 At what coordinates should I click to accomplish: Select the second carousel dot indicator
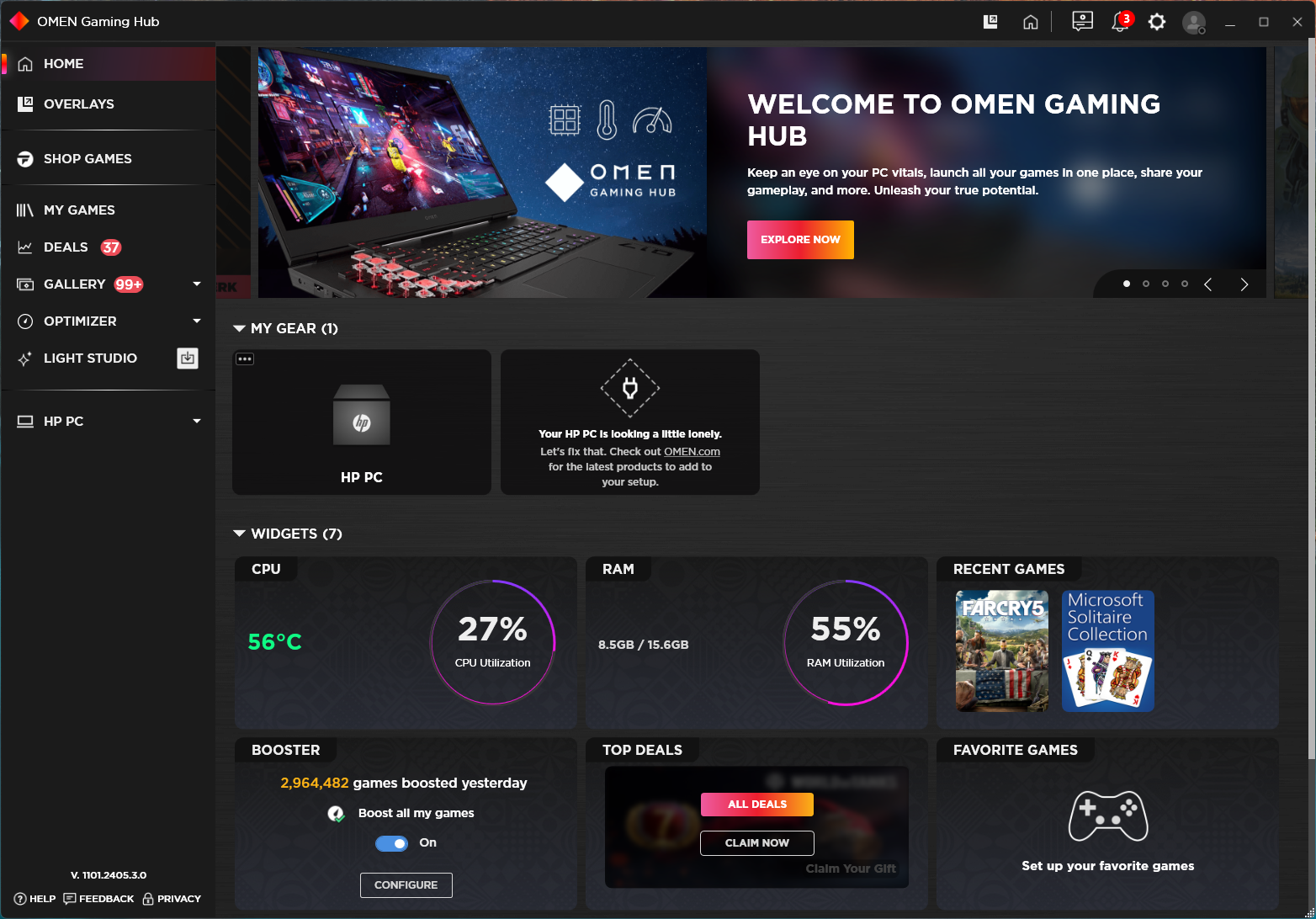coord(1146,284)
